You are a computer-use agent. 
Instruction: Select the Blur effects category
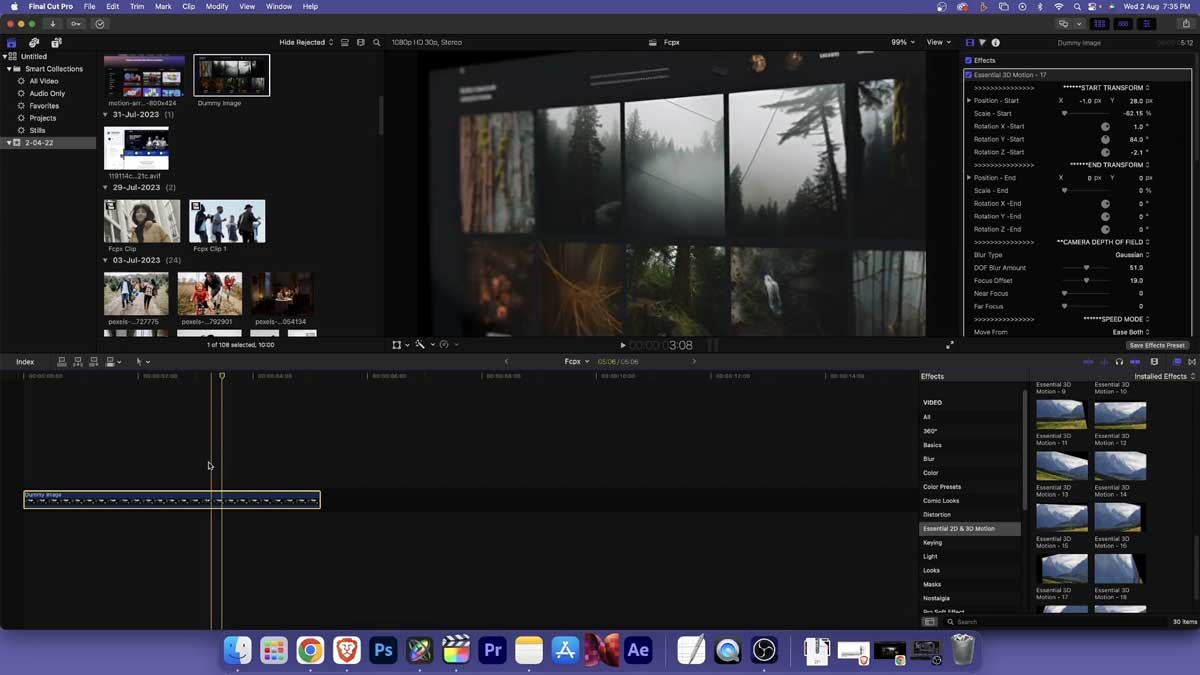click(x=929, y=459)
